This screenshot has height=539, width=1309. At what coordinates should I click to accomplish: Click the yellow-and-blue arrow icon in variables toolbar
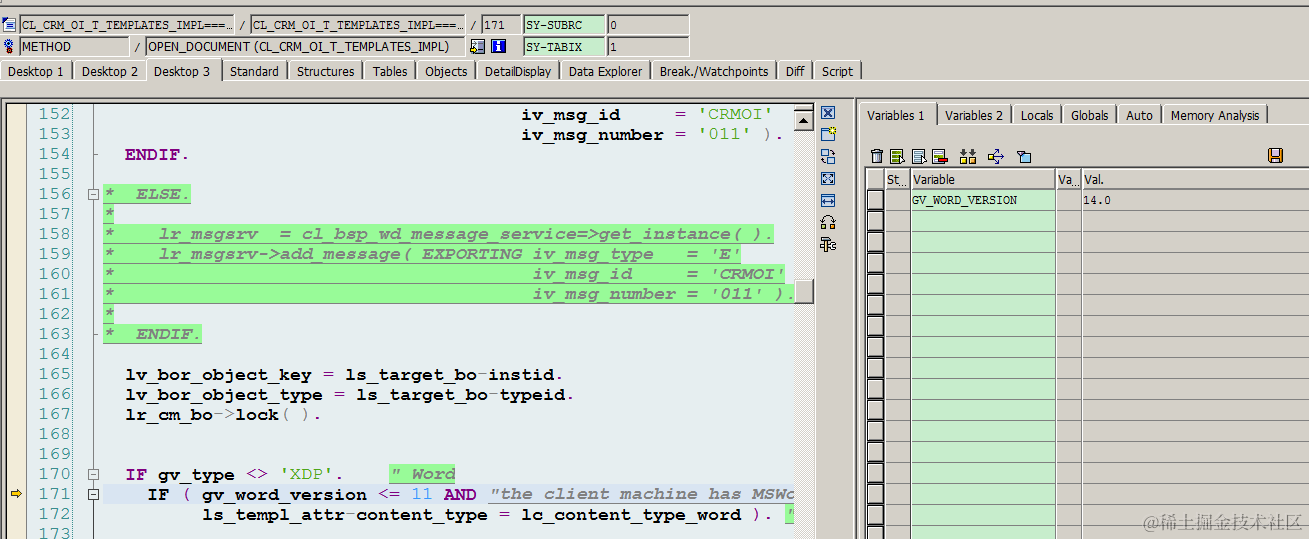995,156
